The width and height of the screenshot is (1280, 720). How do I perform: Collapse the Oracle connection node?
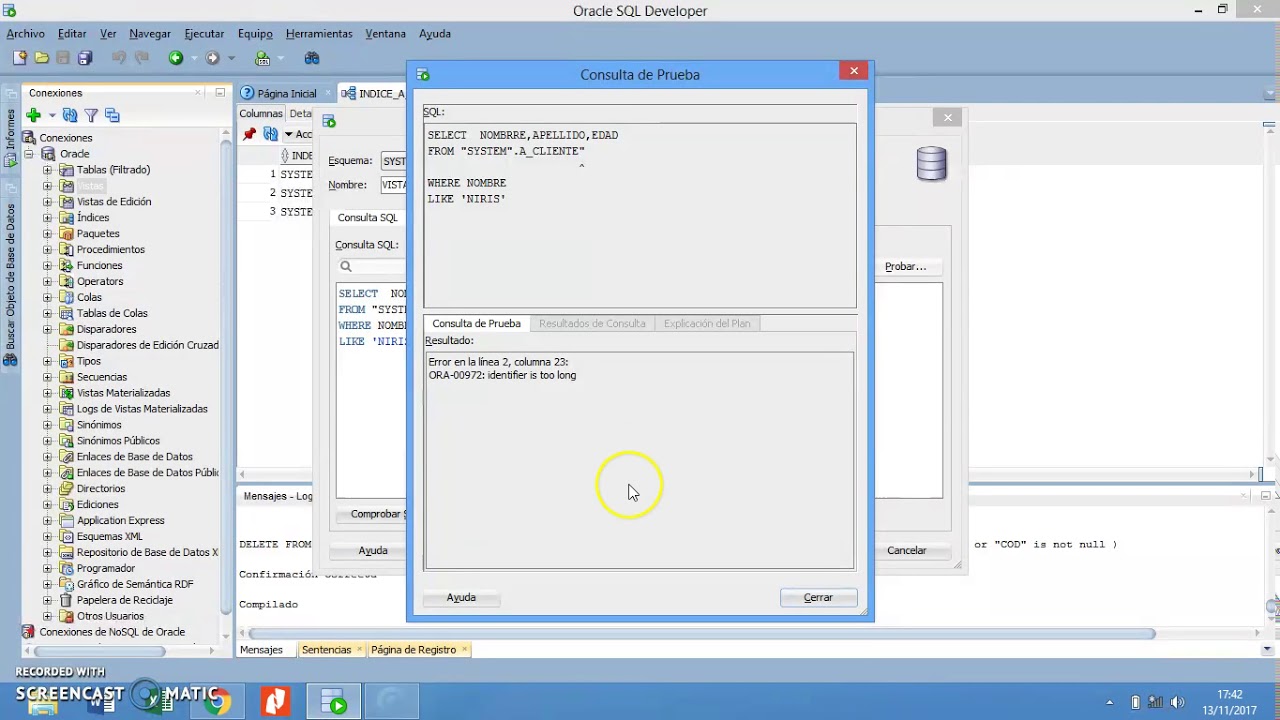[x=29, y=154]
